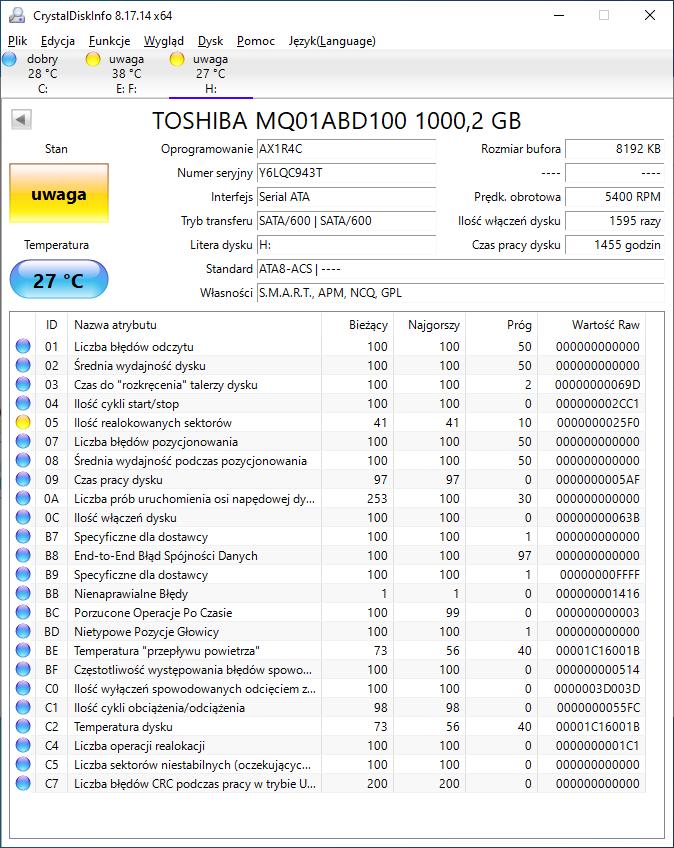Click blue status icon for attribute BB

tap(23, 593)
